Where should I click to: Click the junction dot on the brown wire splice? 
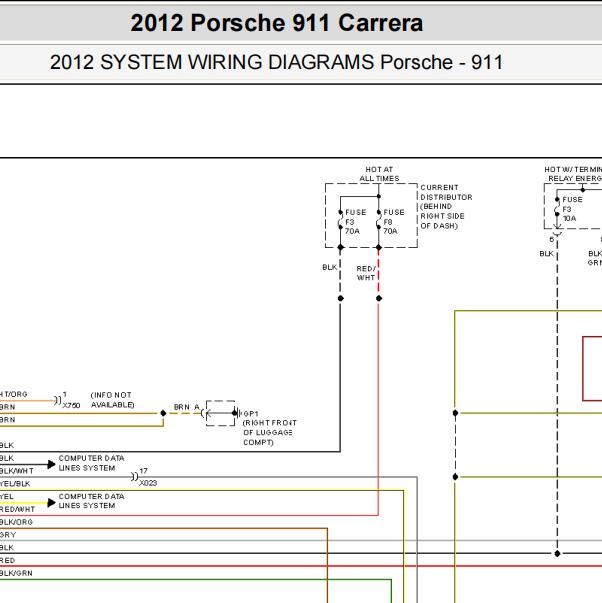163,413
